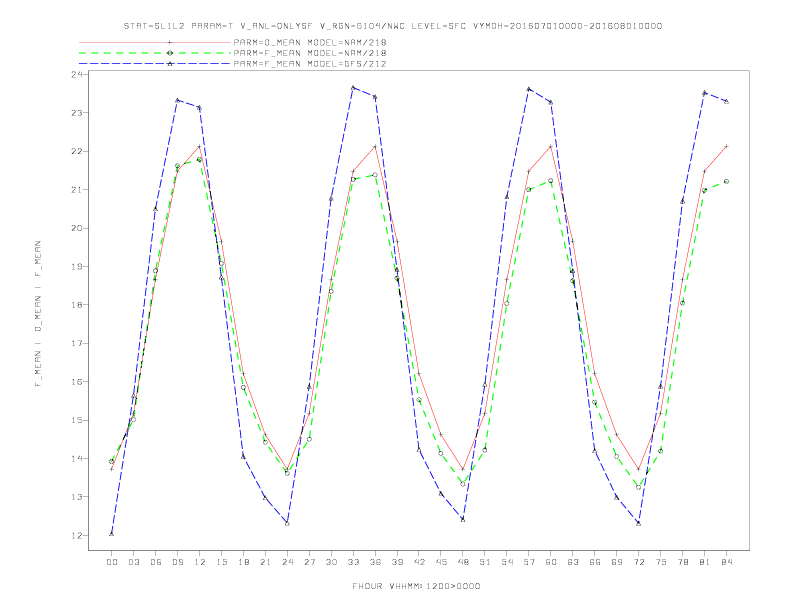Click x-axis tick label 27
This screenshot has height=612, width=792.
309,562
